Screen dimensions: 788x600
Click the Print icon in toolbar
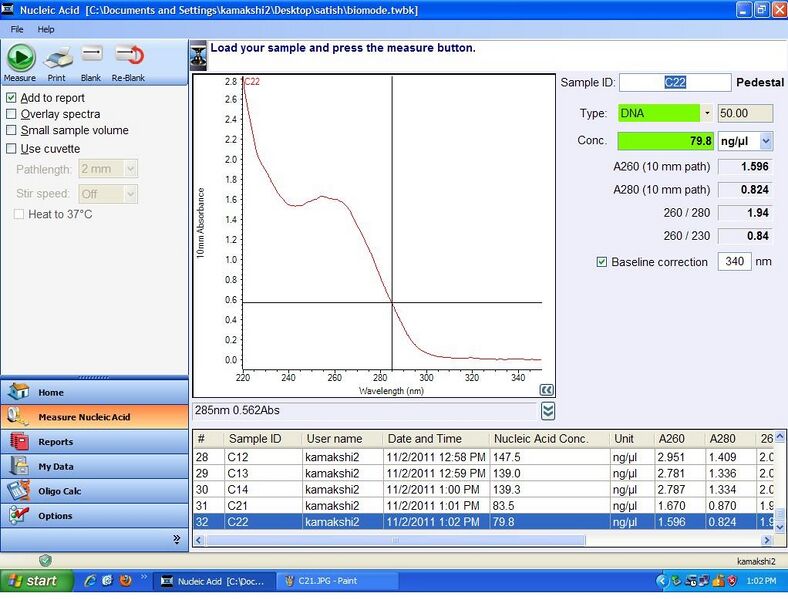click(58, 58)
